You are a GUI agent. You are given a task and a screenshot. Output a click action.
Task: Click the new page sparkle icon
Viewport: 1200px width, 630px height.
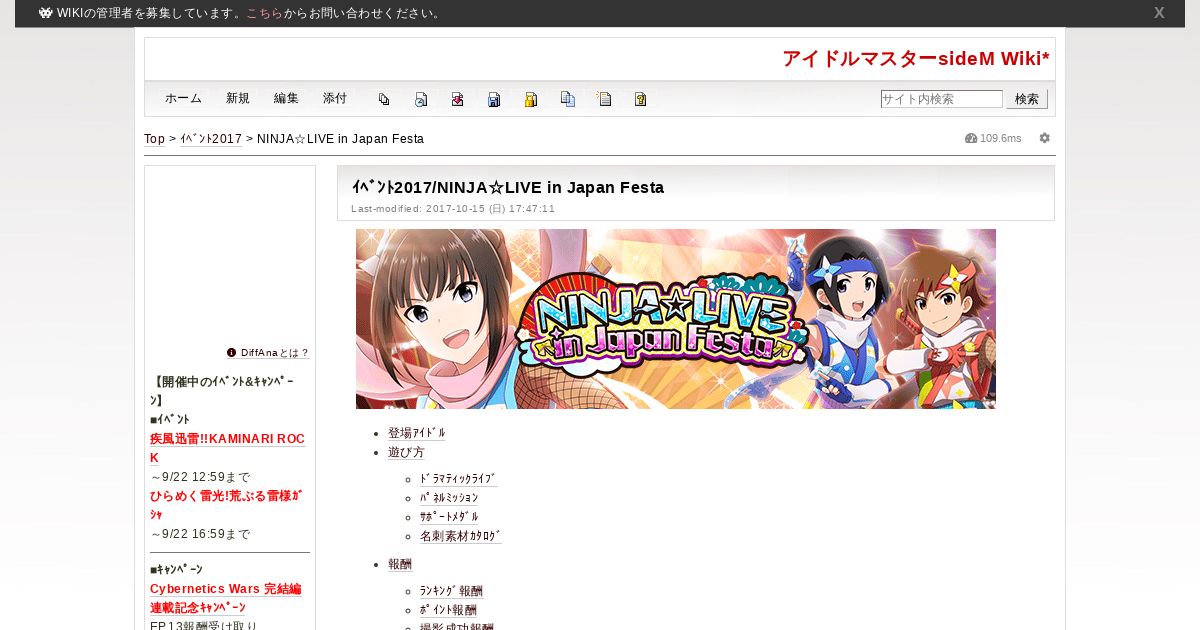(x=604, y=99)
